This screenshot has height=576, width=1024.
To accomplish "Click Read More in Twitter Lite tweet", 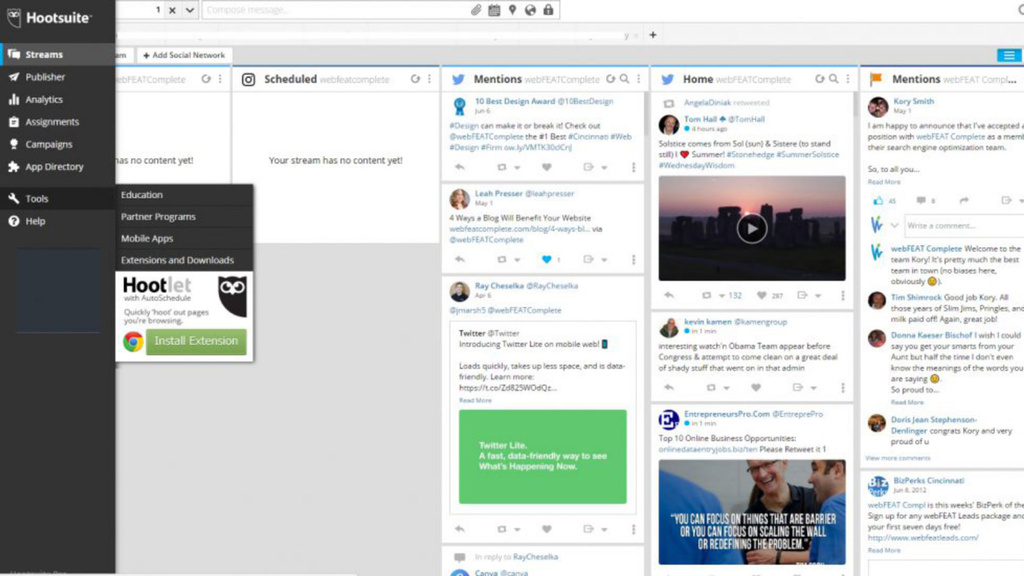I will tap(475, 400).
